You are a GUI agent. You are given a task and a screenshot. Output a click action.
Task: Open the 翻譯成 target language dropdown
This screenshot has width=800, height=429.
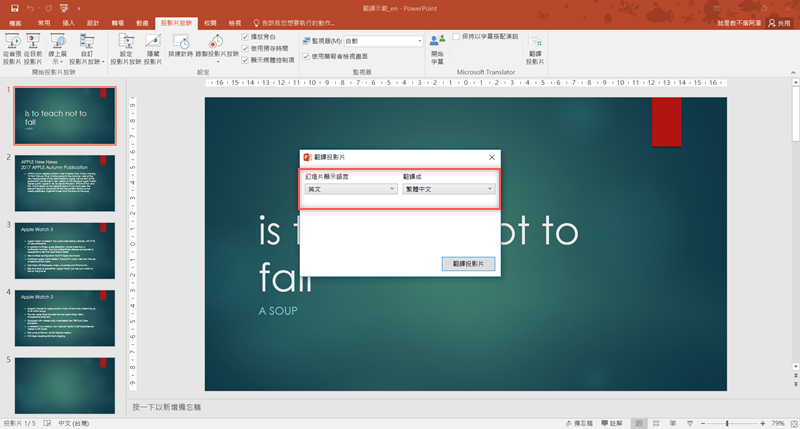pyautogui.click(x=449, y=189)
